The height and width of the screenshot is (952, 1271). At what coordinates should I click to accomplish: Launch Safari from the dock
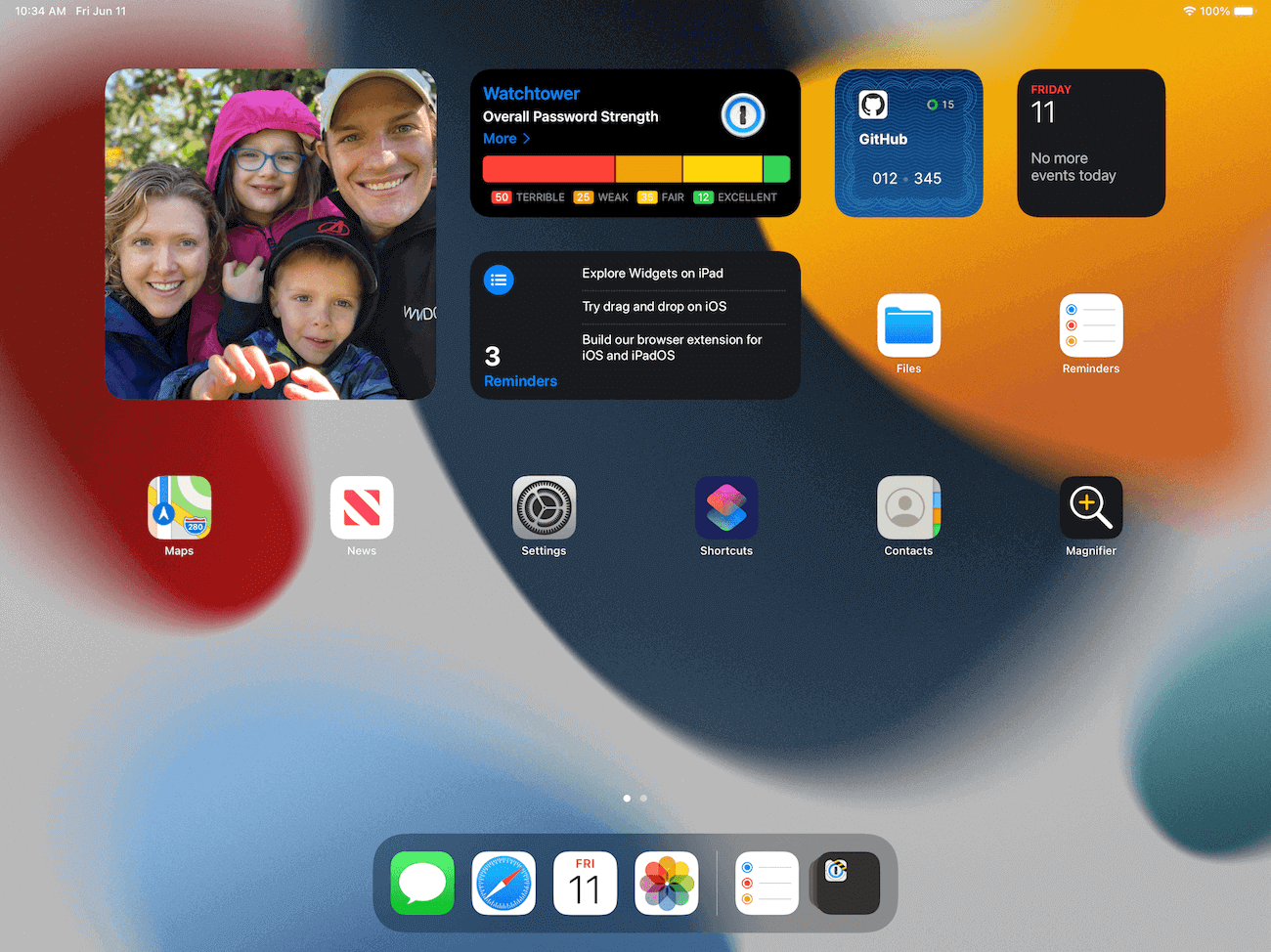click(x=504, y=883)
